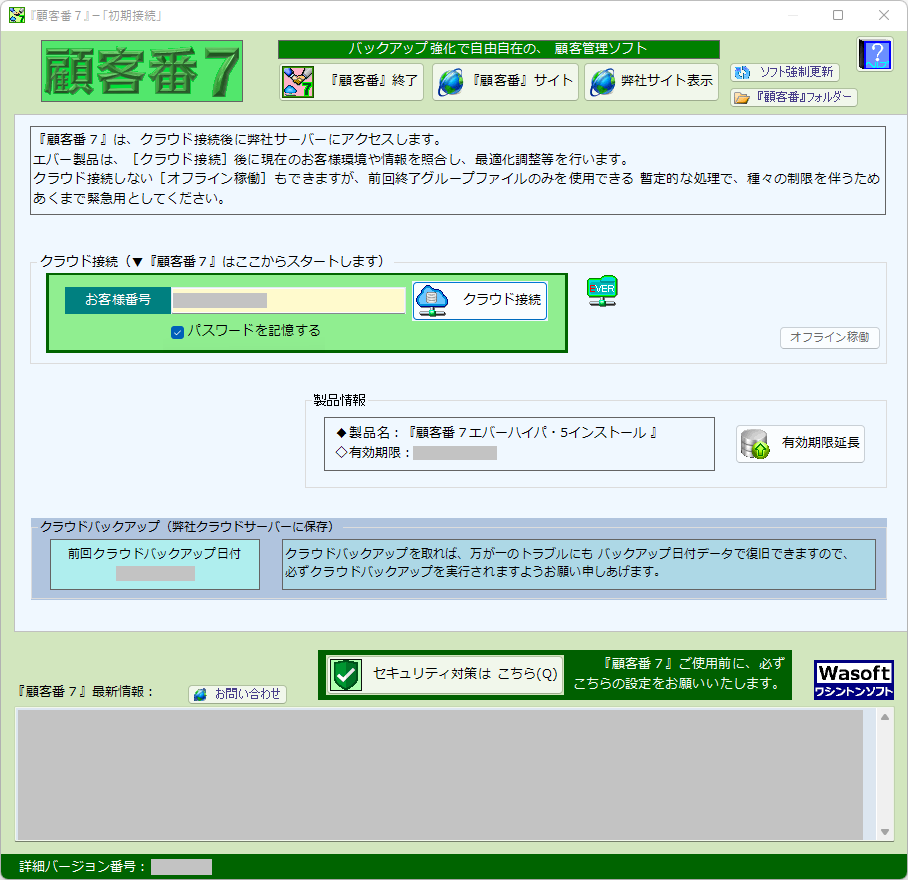
Task: Click the 有効期限 expiry date line
Action: coord(416,453)
